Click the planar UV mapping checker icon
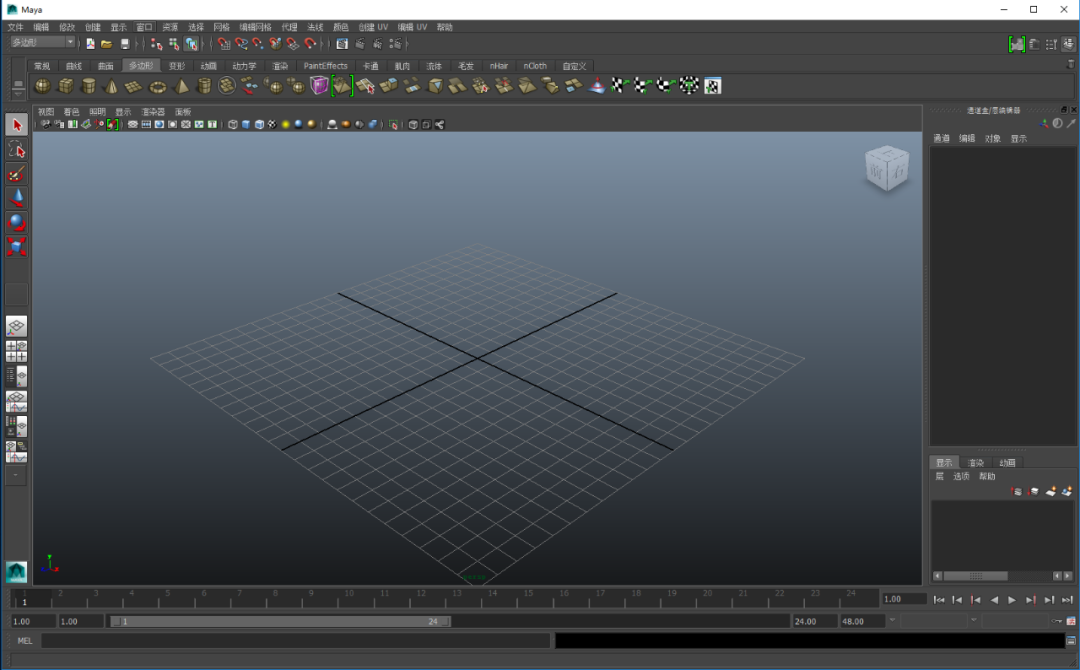The width and height of the screenshot is (1080, 670). click(619, 85)
